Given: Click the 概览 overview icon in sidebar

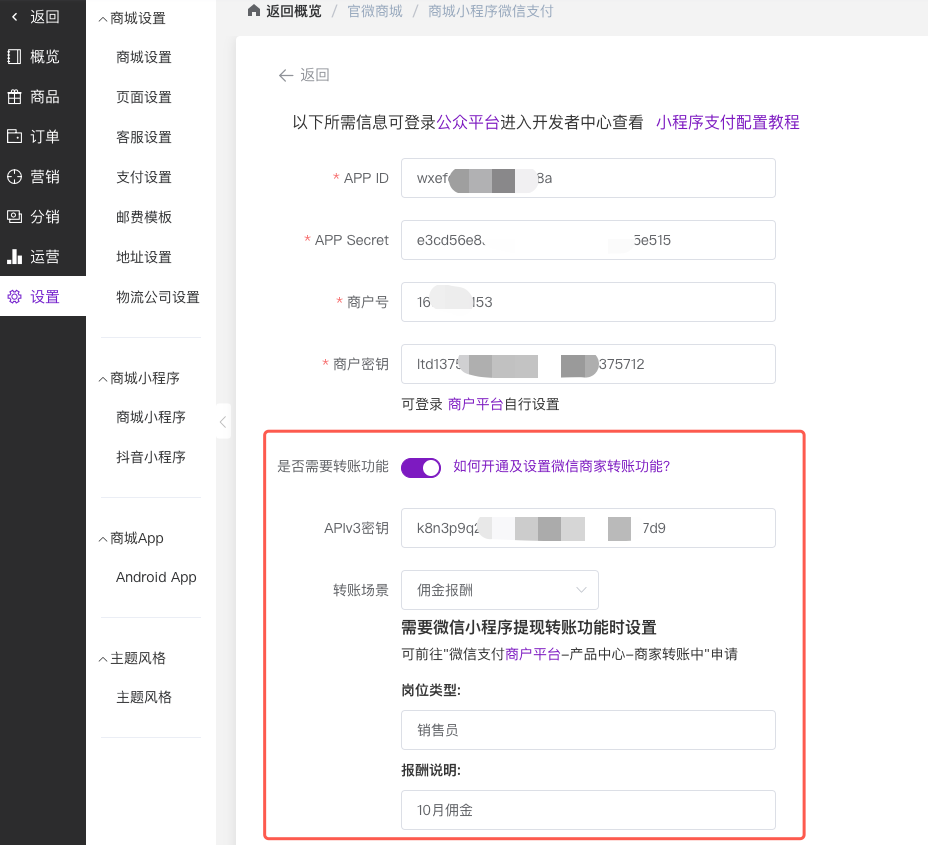Looking at the screenshot, I should point(14,56).
